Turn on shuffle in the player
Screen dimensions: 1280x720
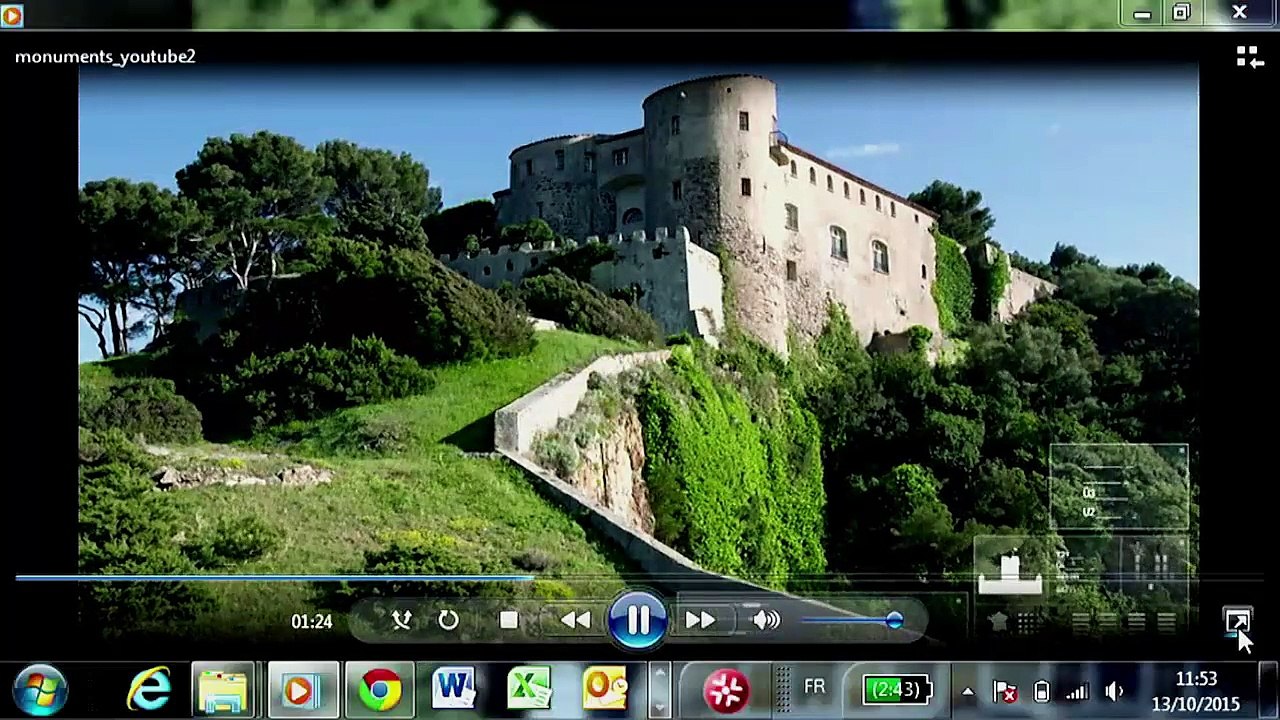[401, 621]
